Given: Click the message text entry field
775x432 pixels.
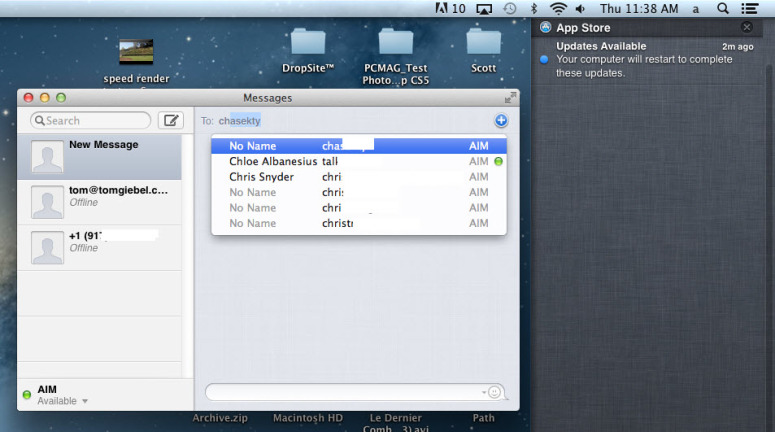Looking at the screenshot, I should click(355, 392).
